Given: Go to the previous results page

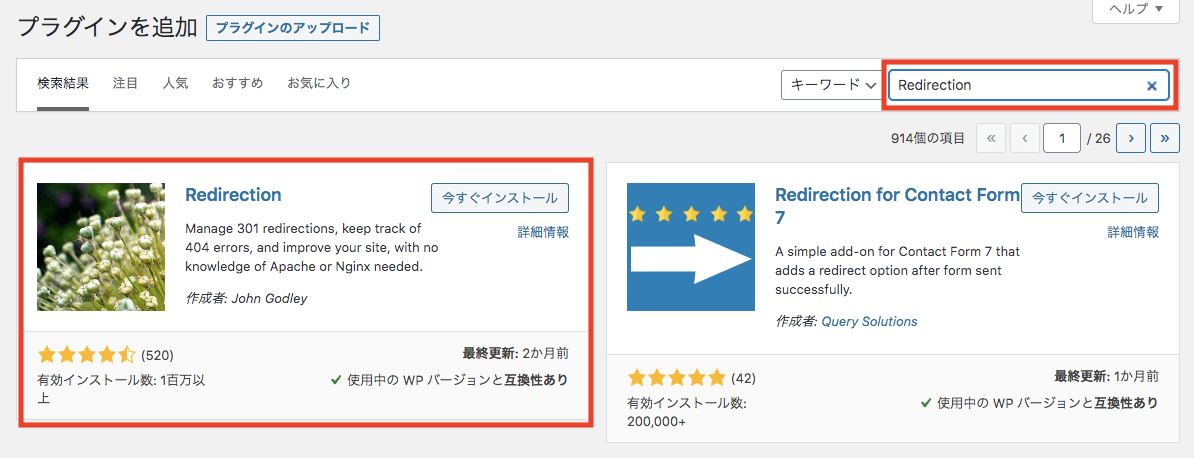Looking at the screenshot, I should [x=1025, y=138].
